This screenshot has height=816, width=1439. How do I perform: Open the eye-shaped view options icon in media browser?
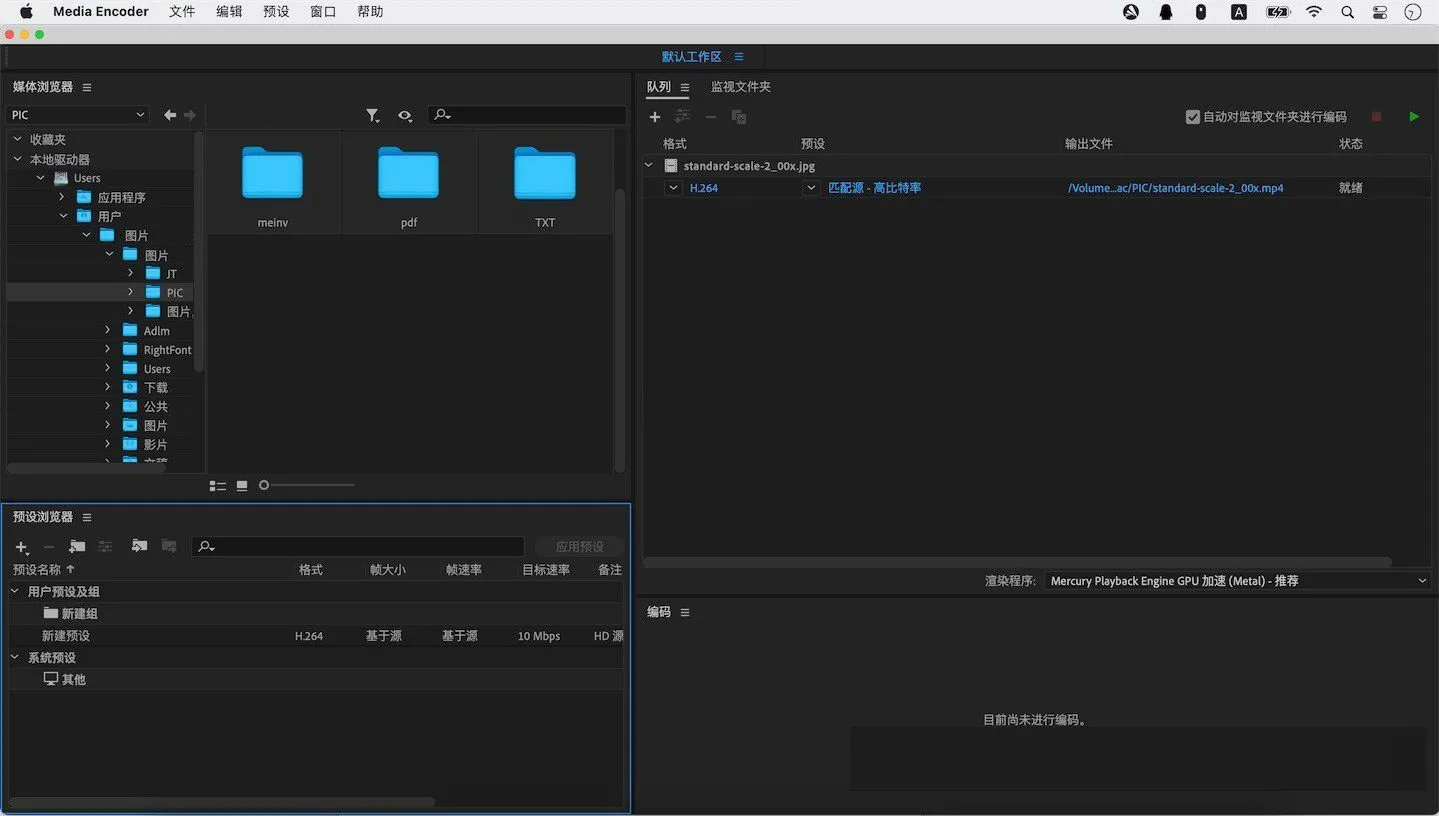click(404, 116)
